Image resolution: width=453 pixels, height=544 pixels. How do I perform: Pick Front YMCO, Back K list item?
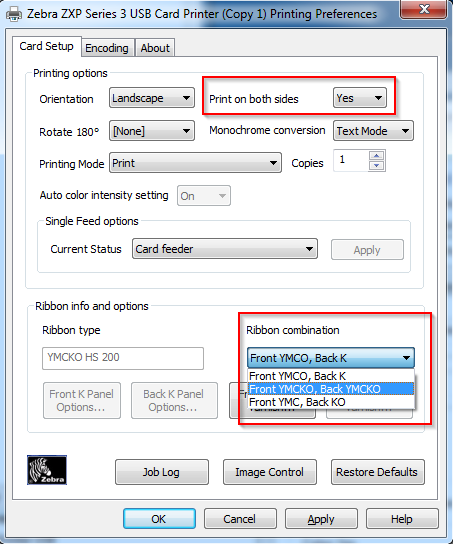tap(331, 376)
